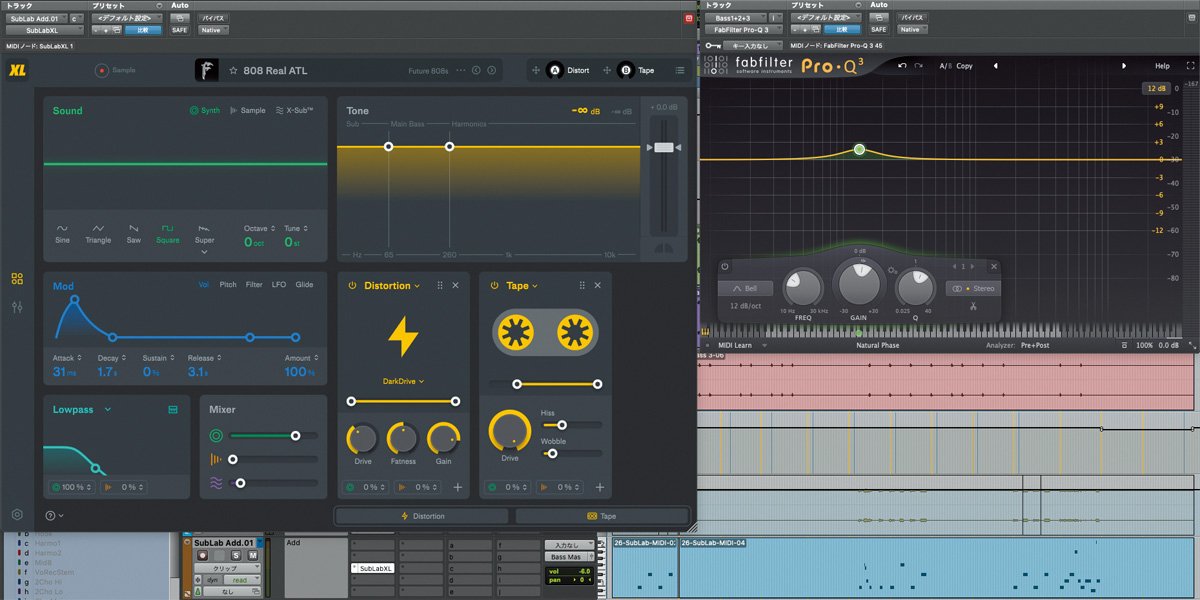The width and height of the screenshot is (1200, 600).
Task: Choose the Square waveform
Action: pos(168,233)
